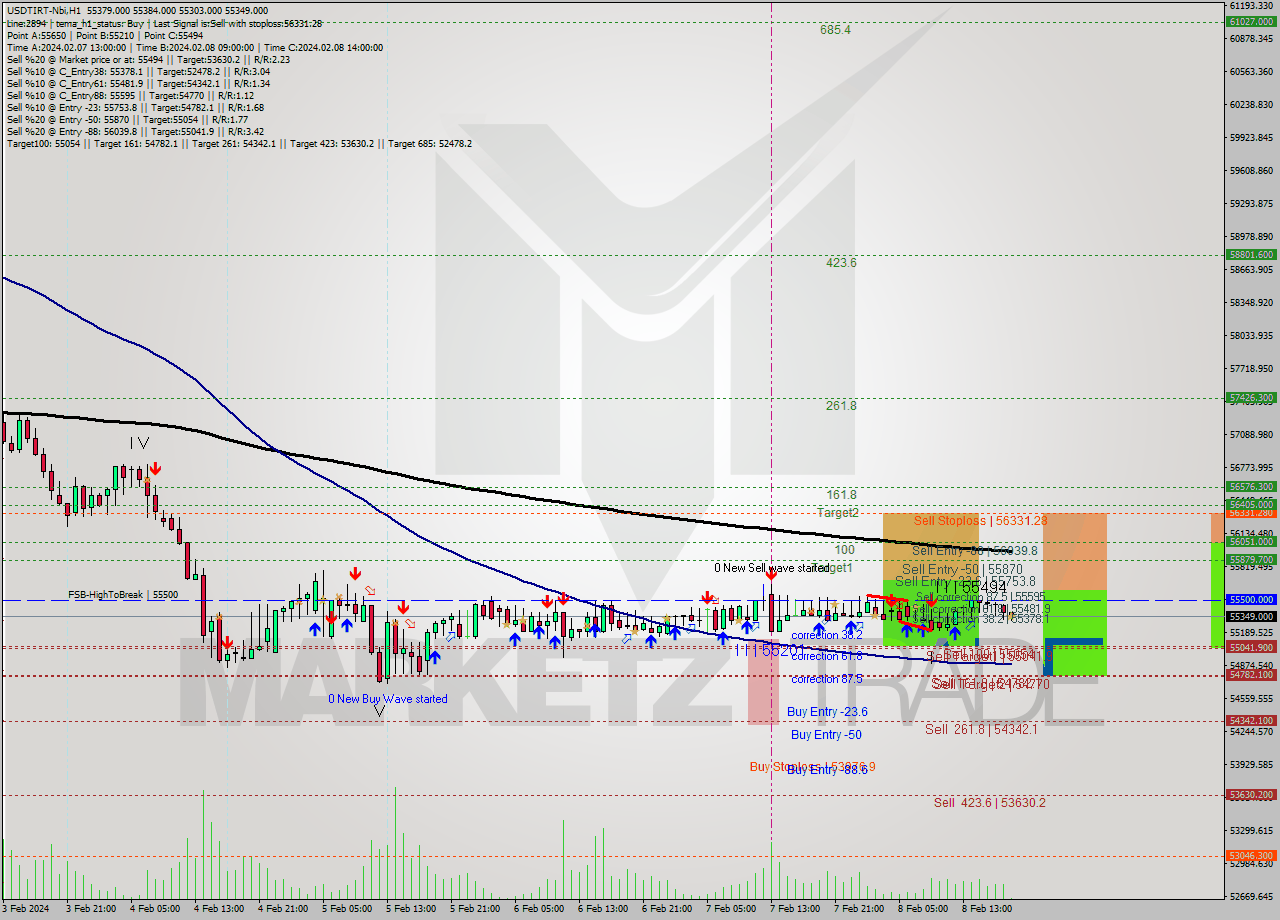Click the red 54342.100 price tag

coord(1251,721)
